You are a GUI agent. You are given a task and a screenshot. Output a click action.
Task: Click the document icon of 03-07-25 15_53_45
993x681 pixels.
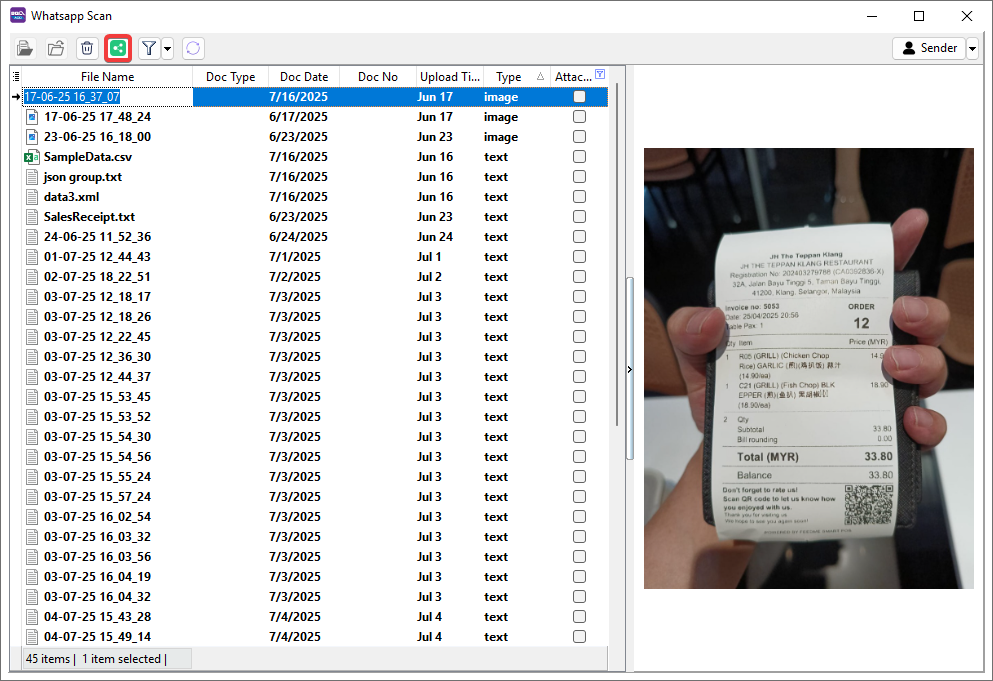32,397
